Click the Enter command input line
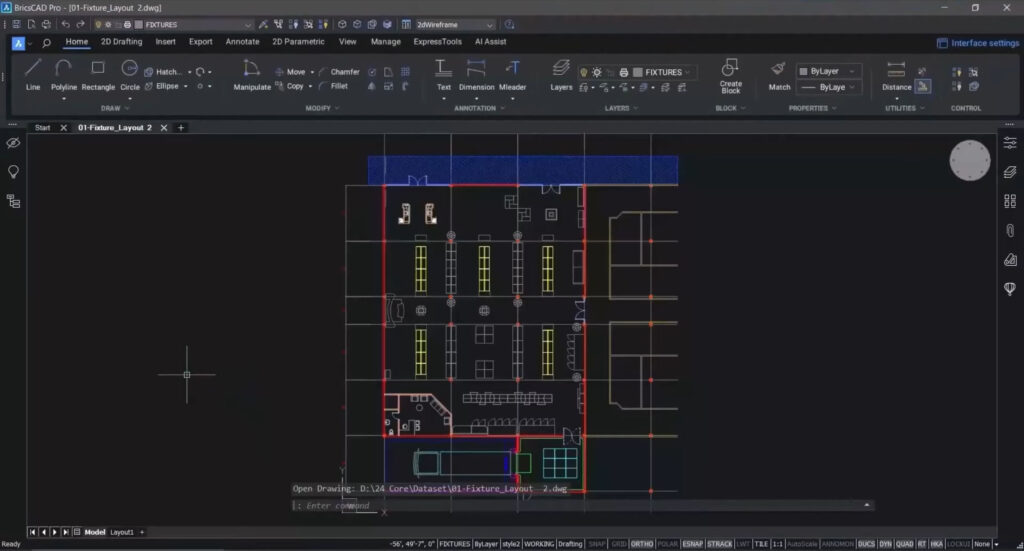This screenshot has width=1024, height=551. pyautogui.click(x=581, y=505)
